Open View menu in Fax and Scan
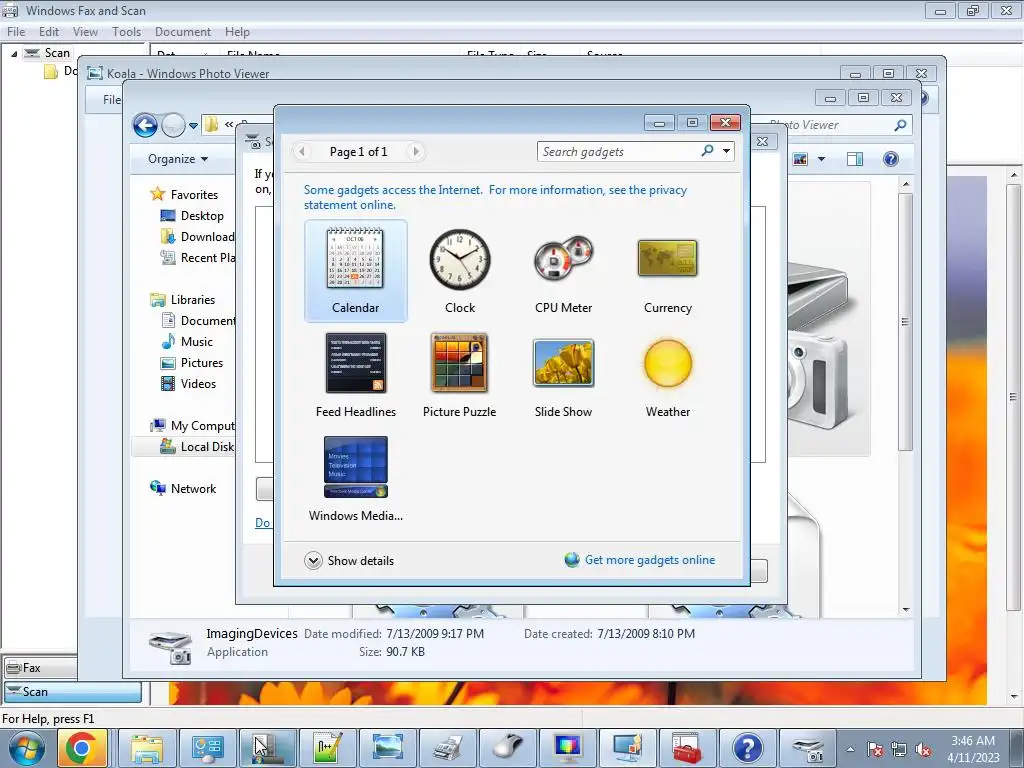 click(85, 31)
